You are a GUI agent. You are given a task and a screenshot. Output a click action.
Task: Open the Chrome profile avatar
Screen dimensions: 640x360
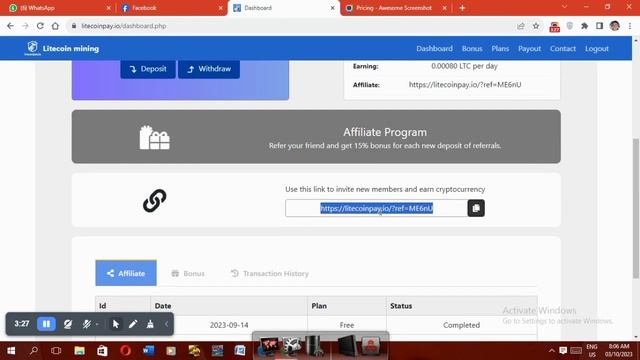pos(615,26)
